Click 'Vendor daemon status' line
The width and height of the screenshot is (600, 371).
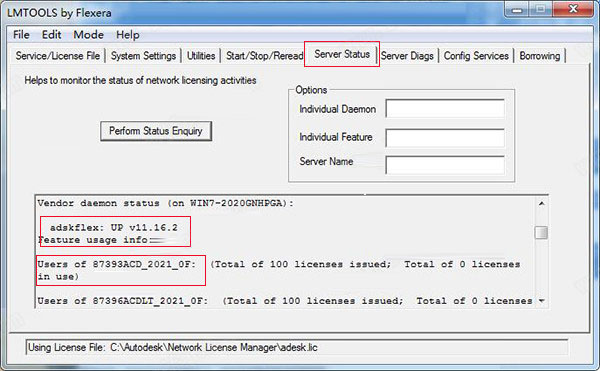(165, 203)
